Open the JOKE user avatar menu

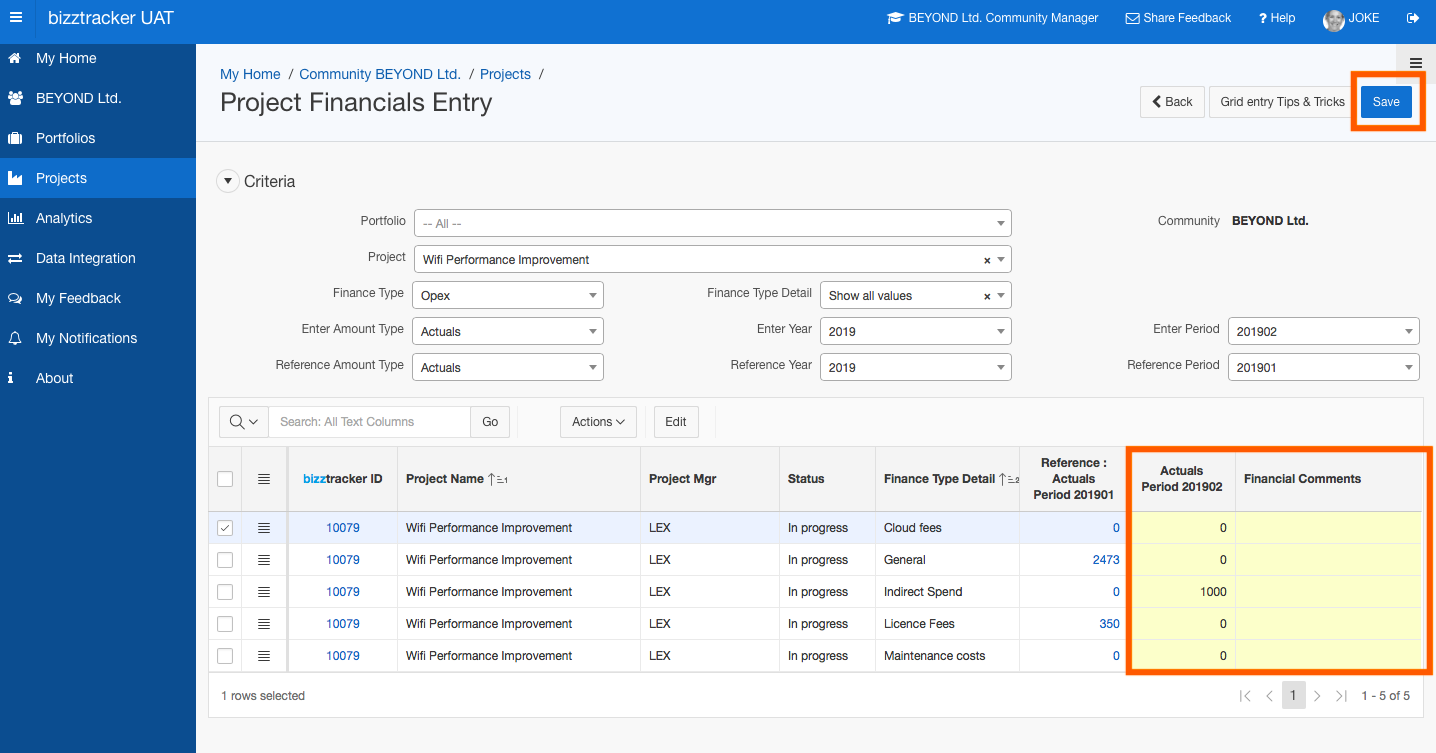1351,19
